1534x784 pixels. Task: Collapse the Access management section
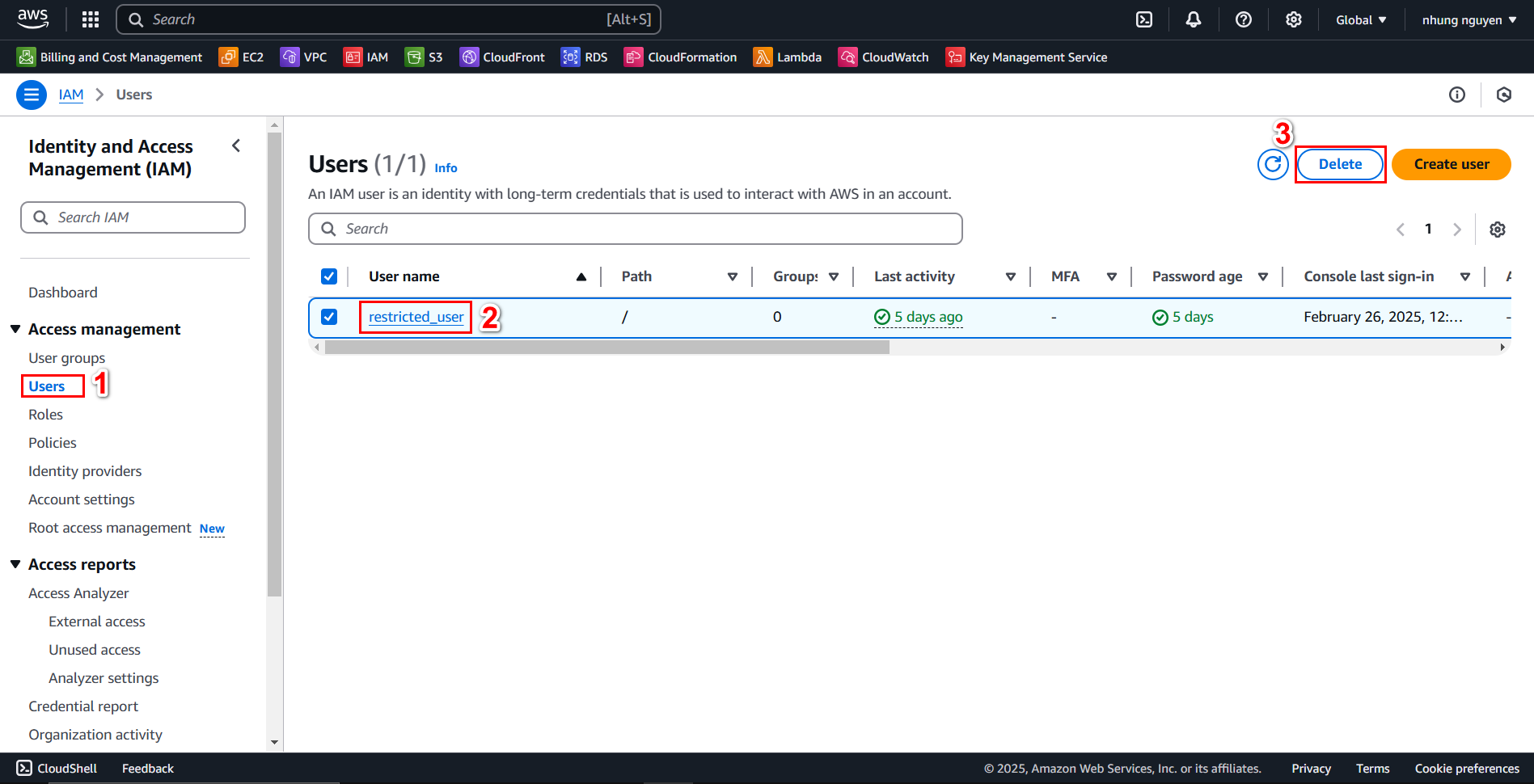[x=15, y=329]
